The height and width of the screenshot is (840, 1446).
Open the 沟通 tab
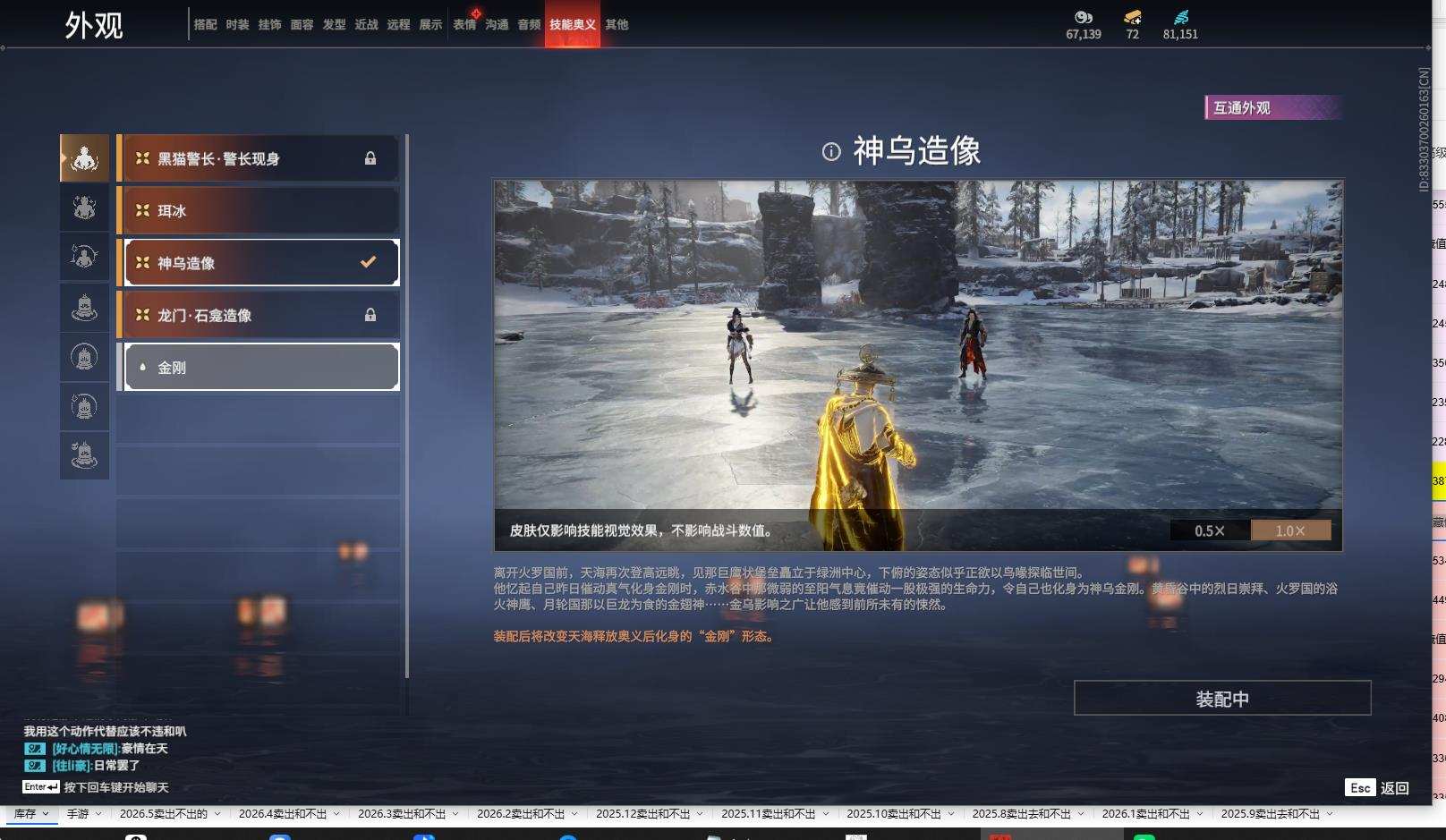[x=498, y=25]
